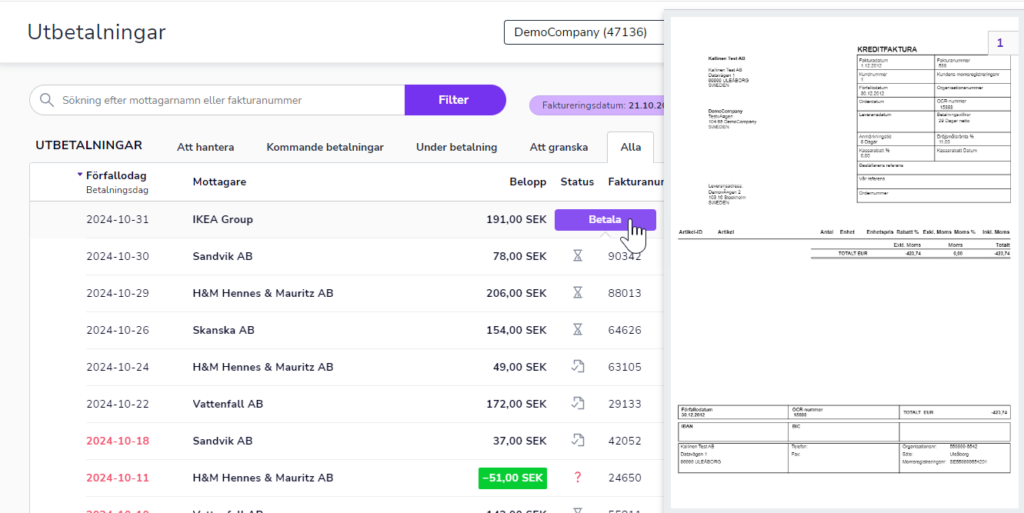The width and height of the screenshot is (1024, 513).
Task: Click the Faktureringsdatum filter chip
Action: point(596,105)
